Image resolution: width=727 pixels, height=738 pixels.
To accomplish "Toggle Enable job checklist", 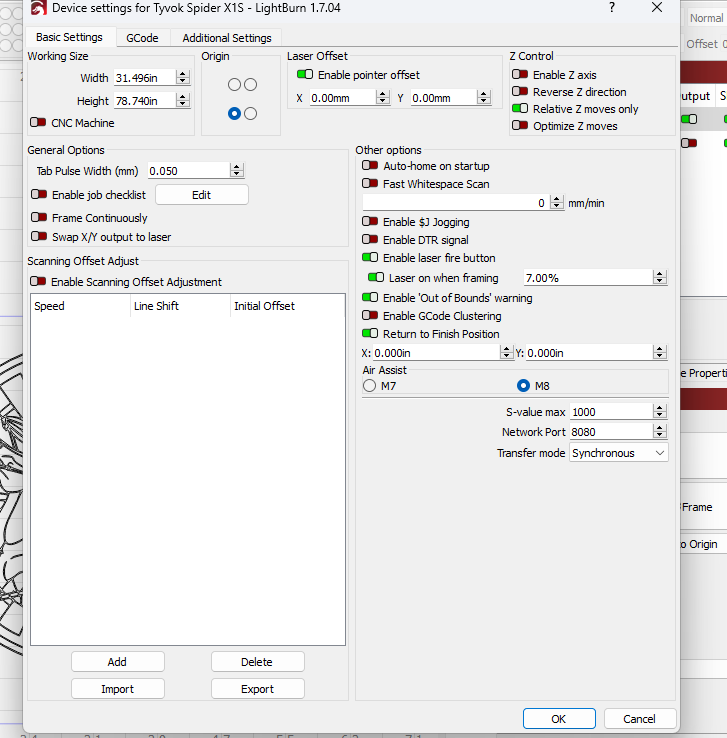I will 39,194.
